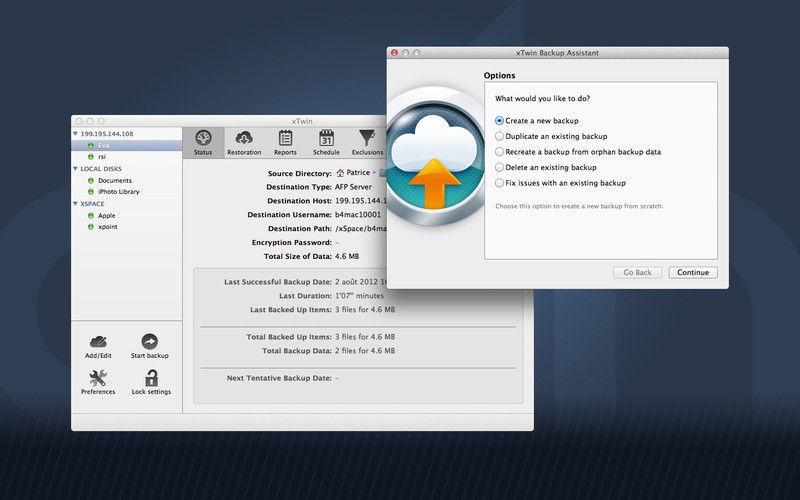Collapse the XSPACE group

tap(76, 204)
